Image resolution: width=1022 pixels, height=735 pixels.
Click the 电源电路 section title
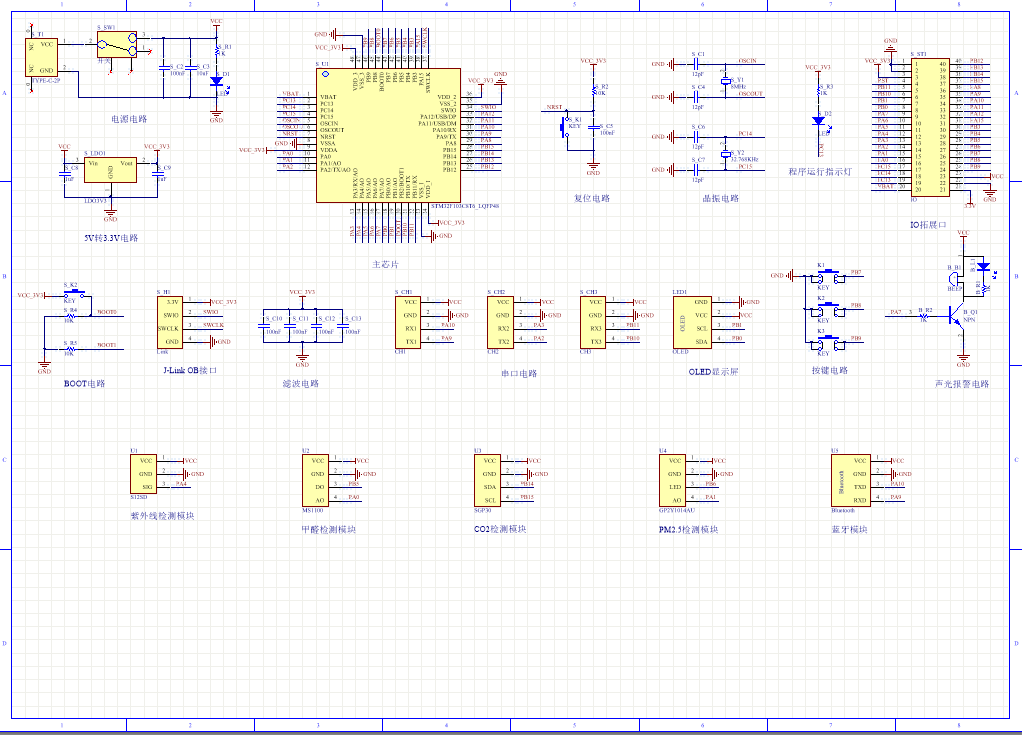[129, 119]
